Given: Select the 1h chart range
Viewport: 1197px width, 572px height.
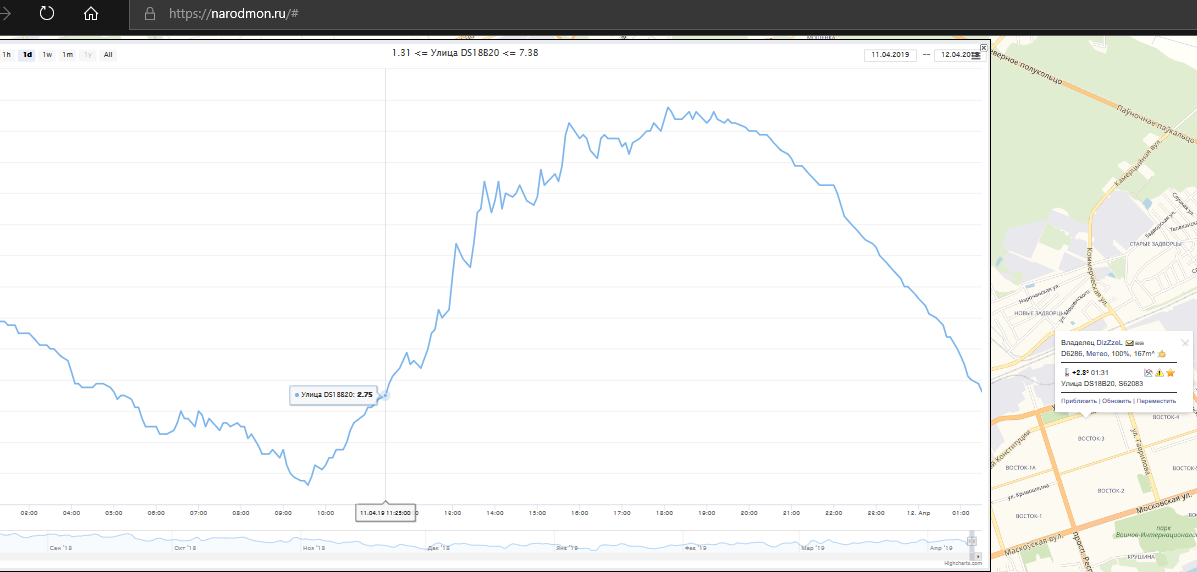Looking at the screenshot, I should pos(7,54).
